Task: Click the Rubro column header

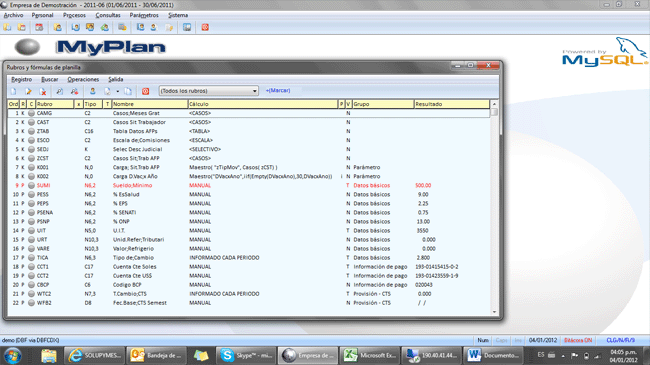Action: (x=54, y=104)
